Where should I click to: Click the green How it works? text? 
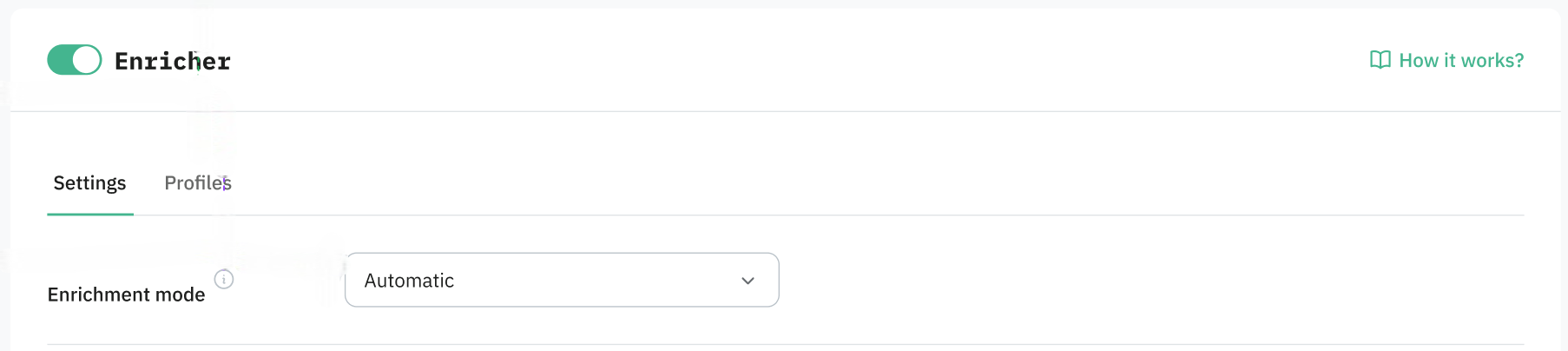pos(1461,60)
